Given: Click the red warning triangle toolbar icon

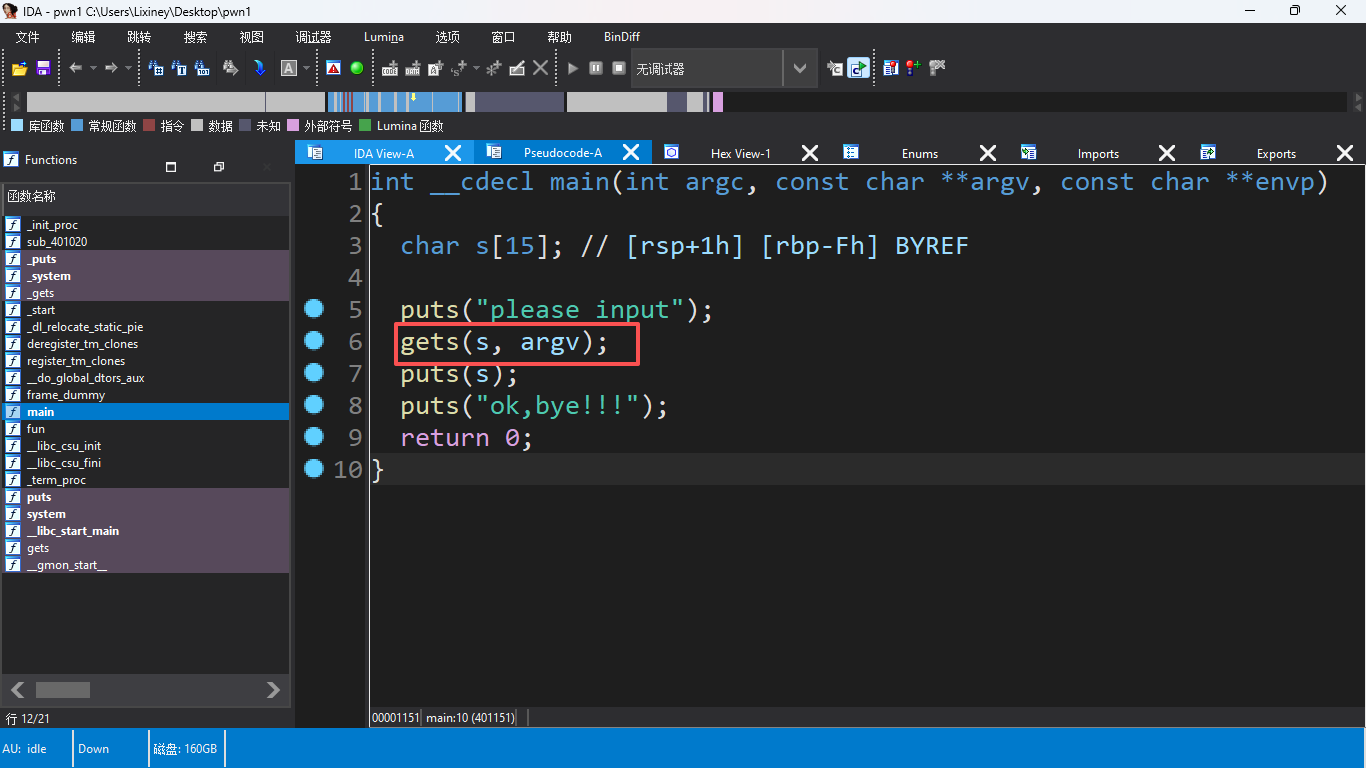Looking at the screenshot, I should (x=333, y=68).
